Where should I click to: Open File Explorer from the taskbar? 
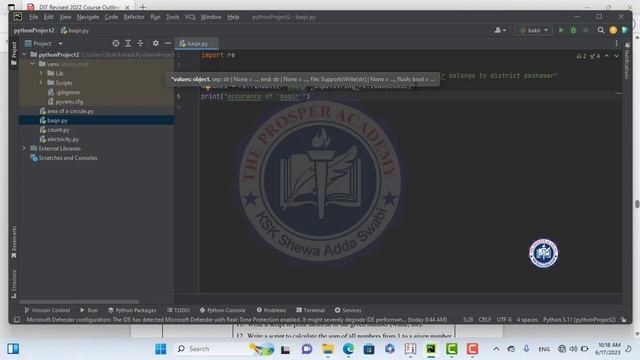327,349
